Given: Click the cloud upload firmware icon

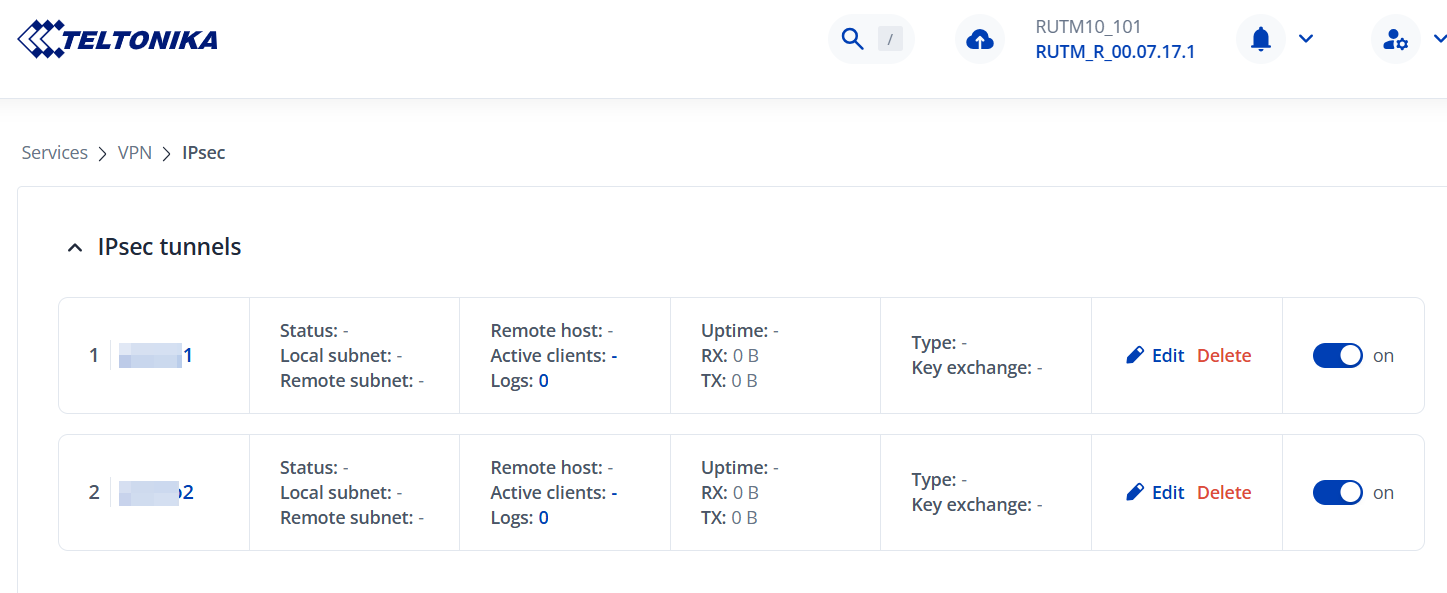Looking at the screenshot, I should 980,39.
